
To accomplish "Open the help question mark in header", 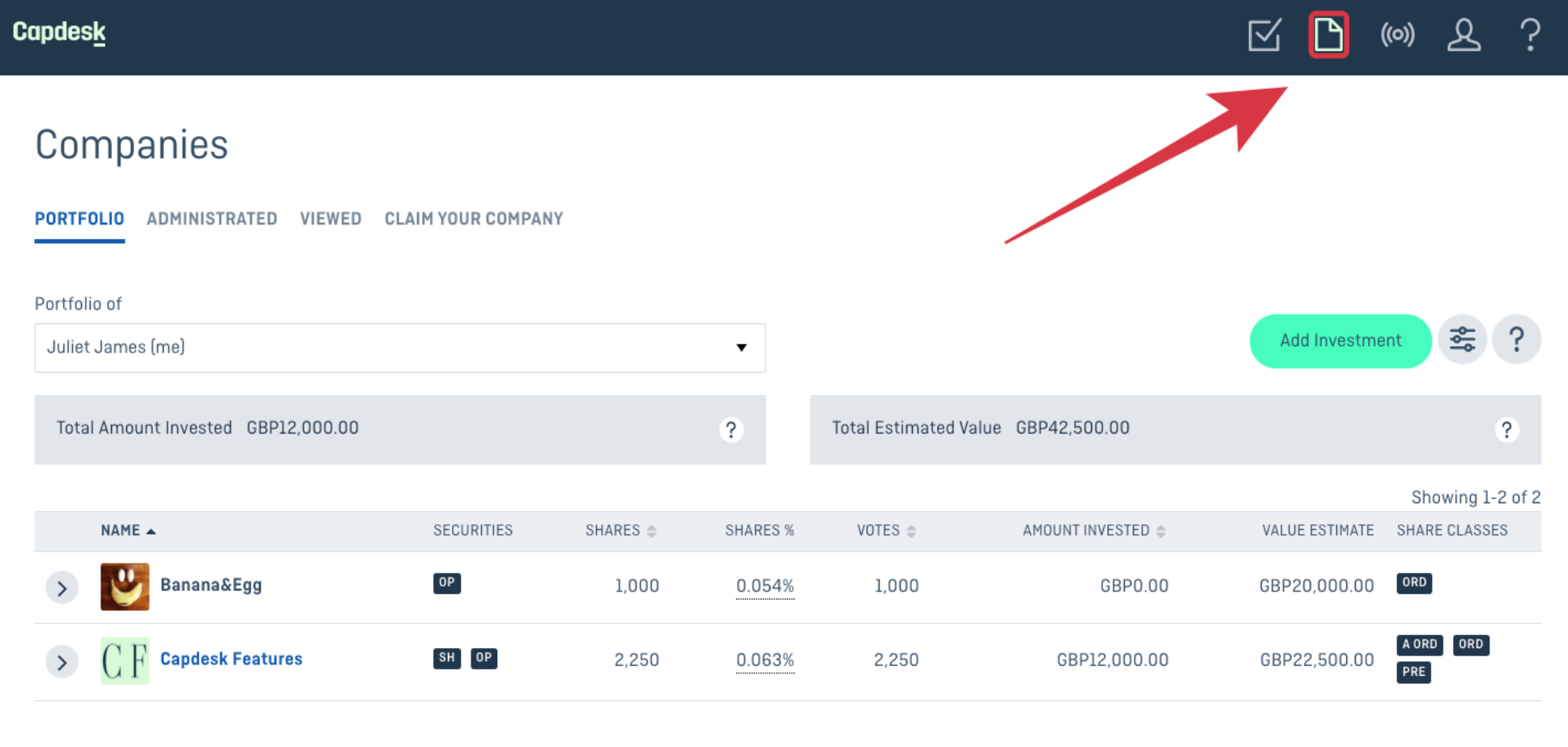I will tap(1530, 35).
